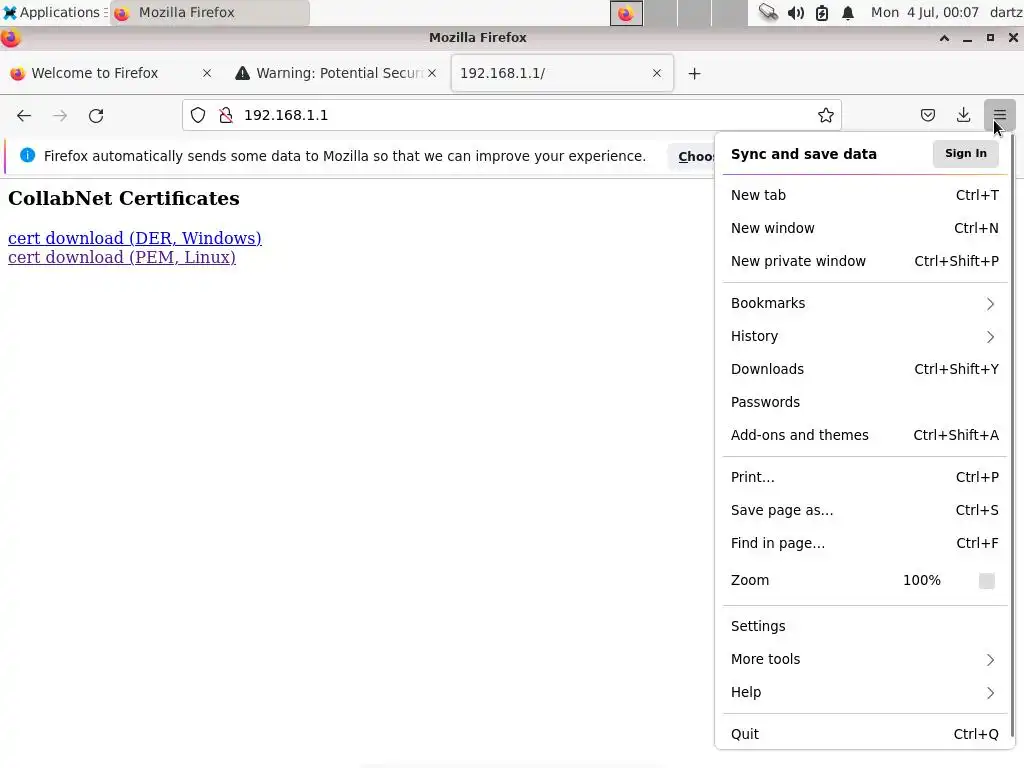Image resolution: width=1024 pixels, height=768 pixels.
Task: Bookmark this page with the star
Action: pos(825,116)
